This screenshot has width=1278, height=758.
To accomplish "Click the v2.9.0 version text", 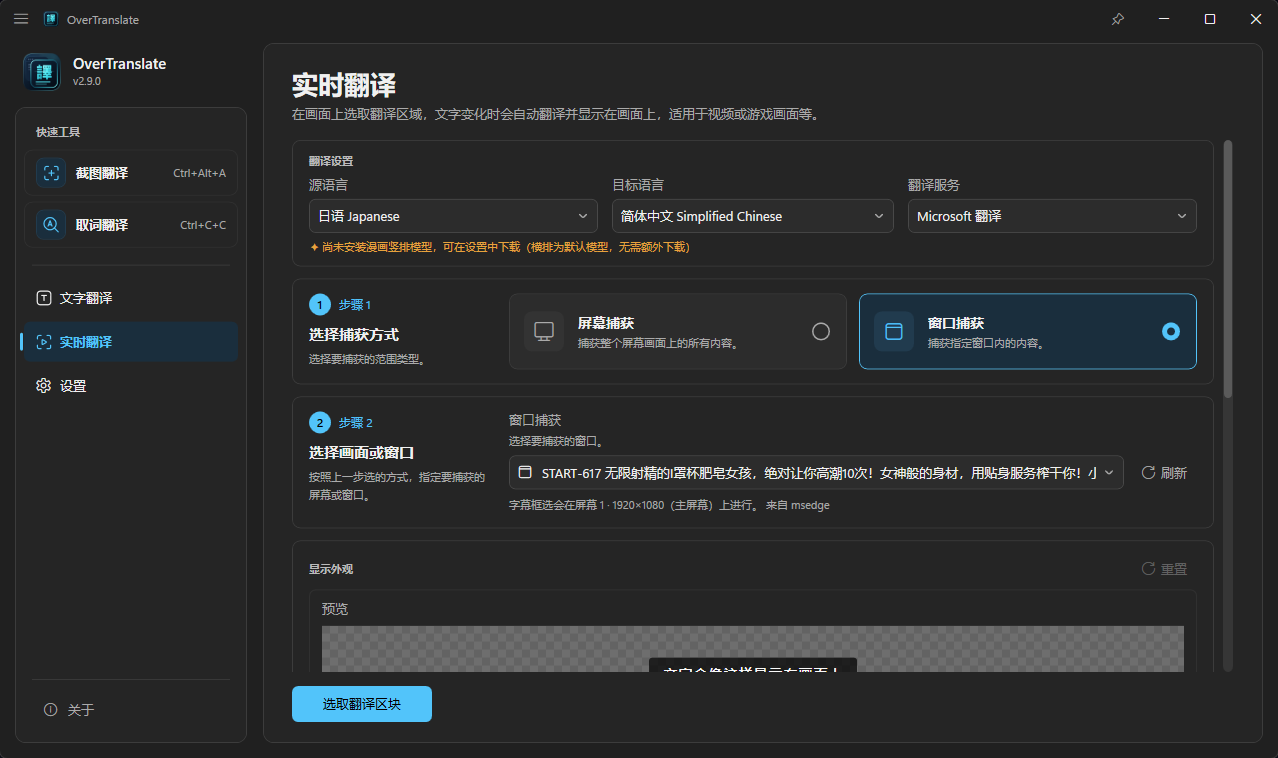I will click(87, 81).
